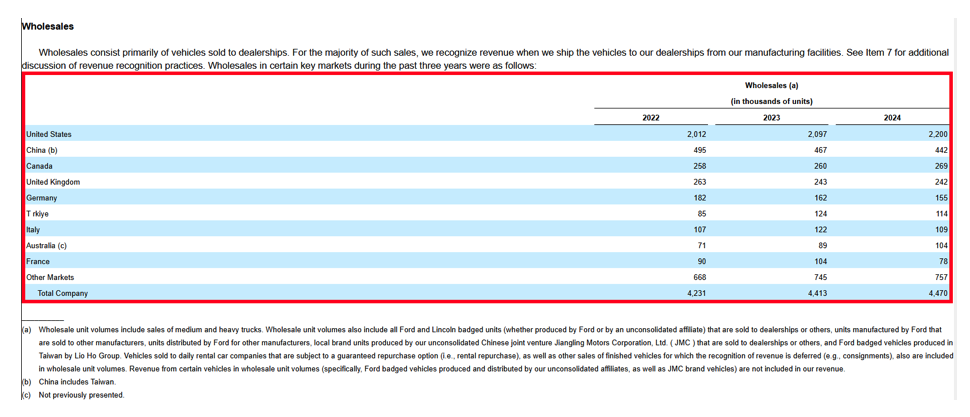Select the 'Not previously presented' footnote

click(x=82, y=395)
